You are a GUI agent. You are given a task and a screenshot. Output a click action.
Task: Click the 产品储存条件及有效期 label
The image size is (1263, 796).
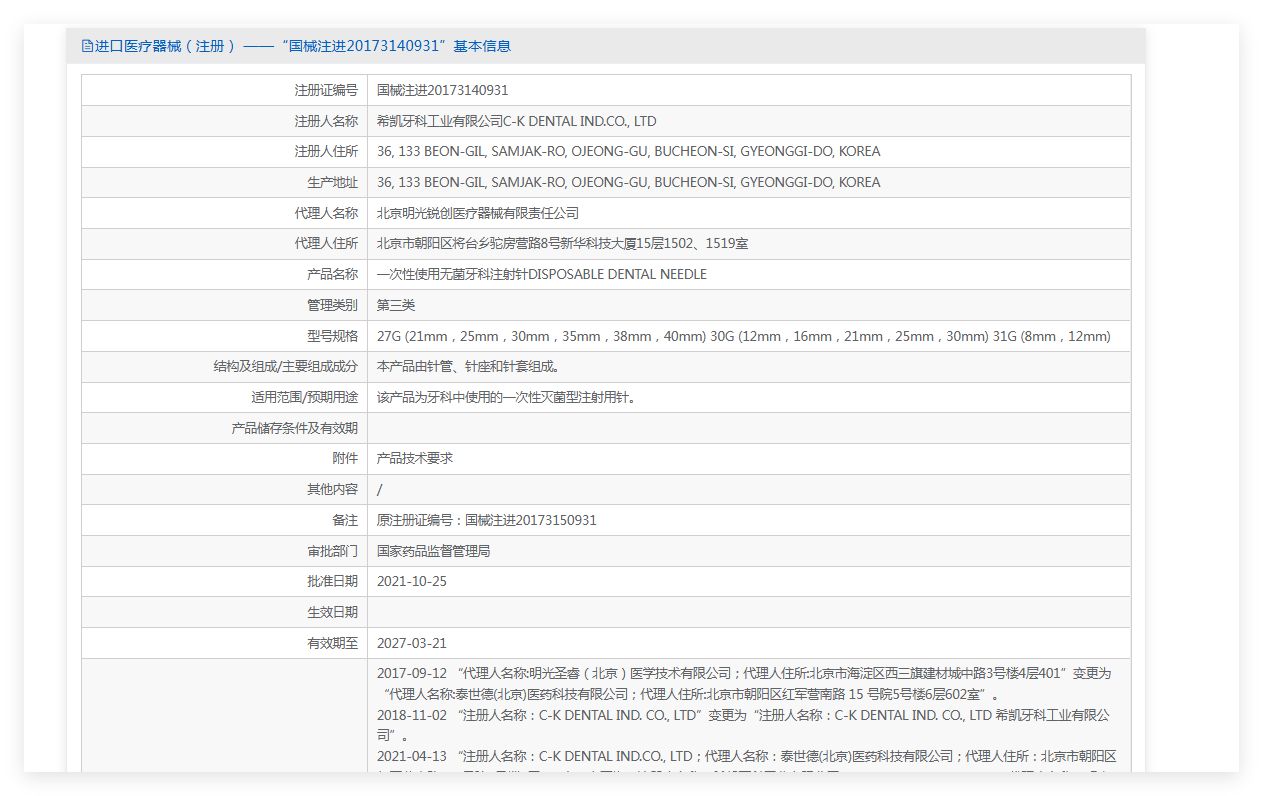click(294, 428)
